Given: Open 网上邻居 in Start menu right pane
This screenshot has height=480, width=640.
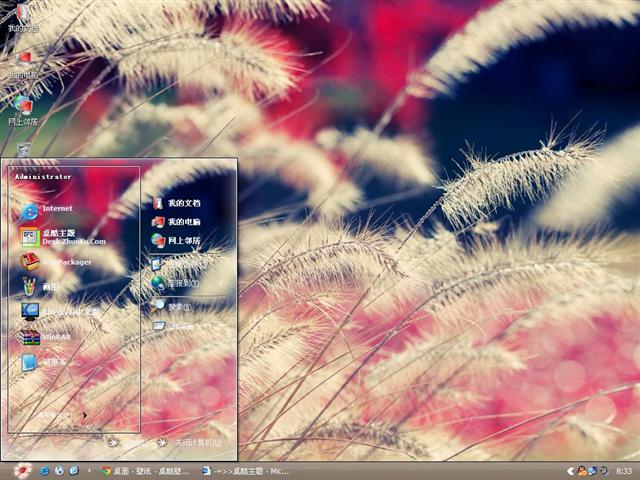Looking at the screenshot, I should (176, 240).
